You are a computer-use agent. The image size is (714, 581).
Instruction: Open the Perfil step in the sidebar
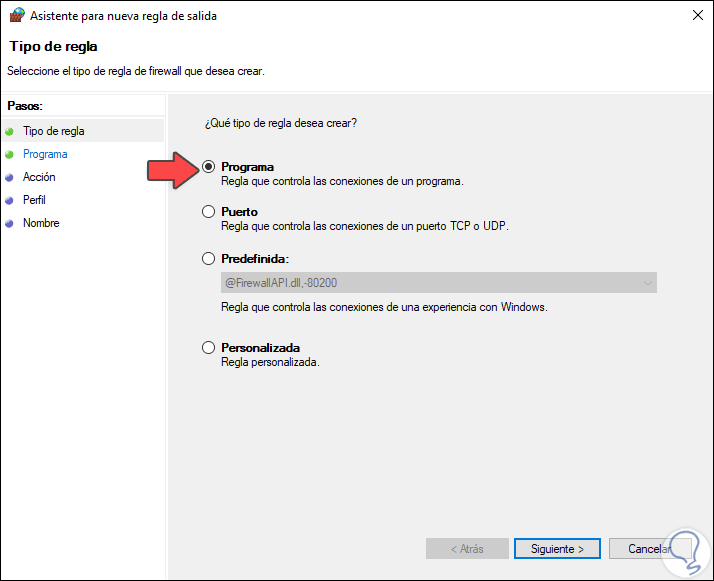(35, 200)
